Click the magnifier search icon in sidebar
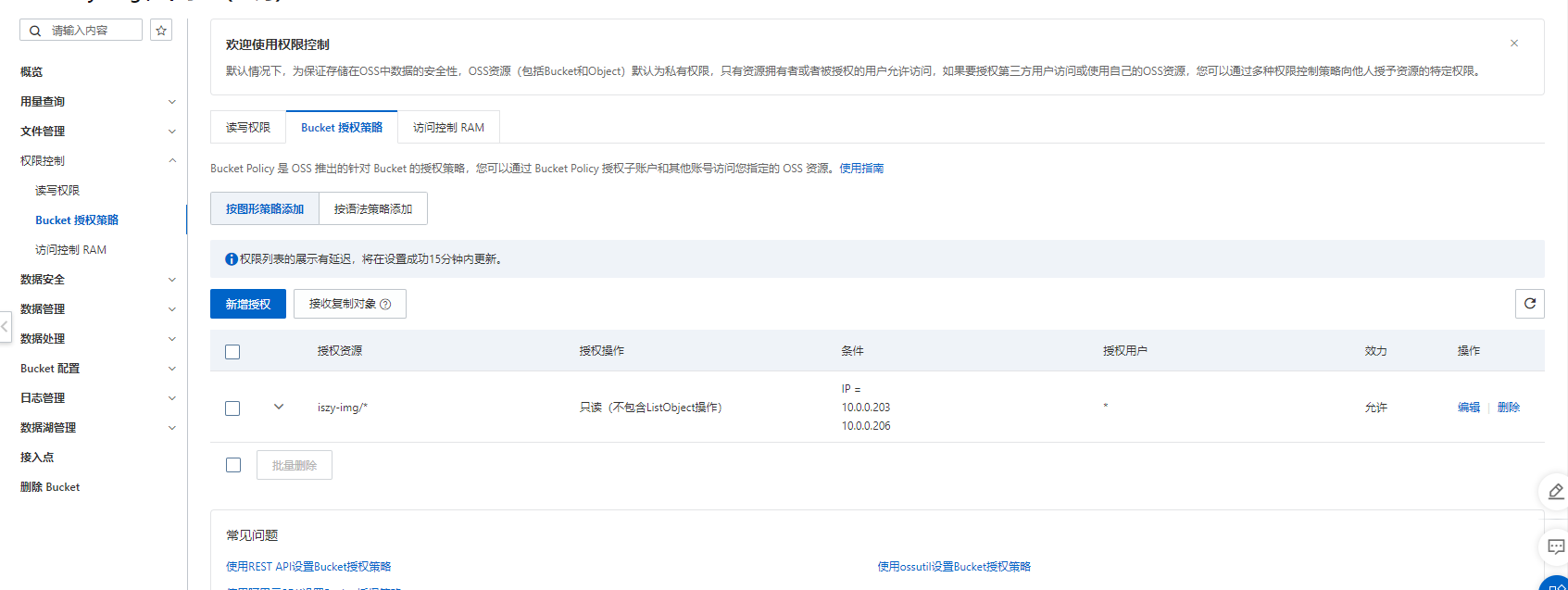Viewport: 1568px width, 590px height. (x=35, y=31)
